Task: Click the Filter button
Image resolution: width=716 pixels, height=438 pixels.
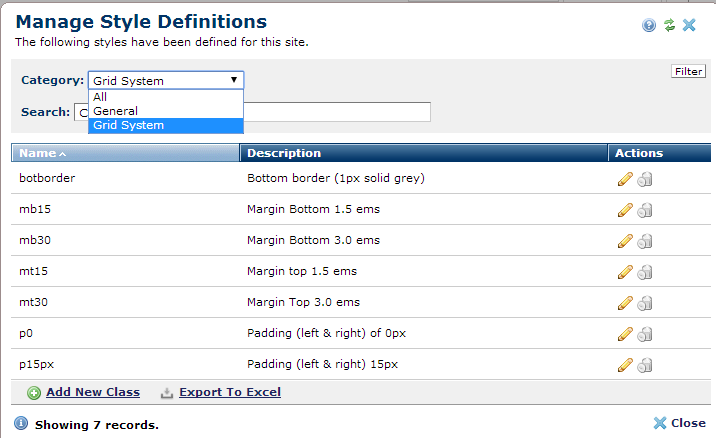Action: tap(688, 71)
